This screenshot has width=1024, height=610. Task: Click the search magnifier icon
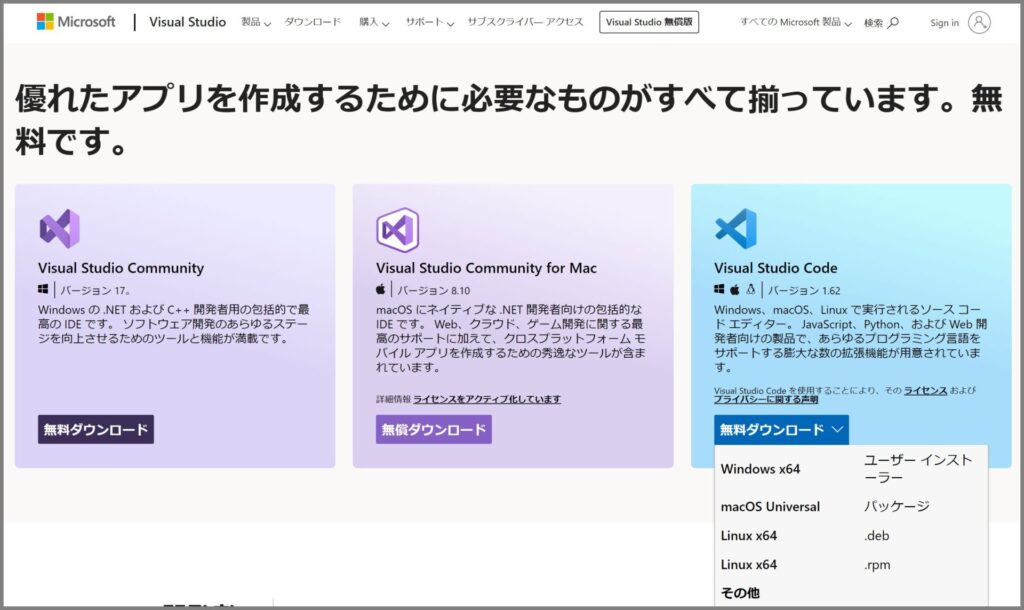point(893,22)
